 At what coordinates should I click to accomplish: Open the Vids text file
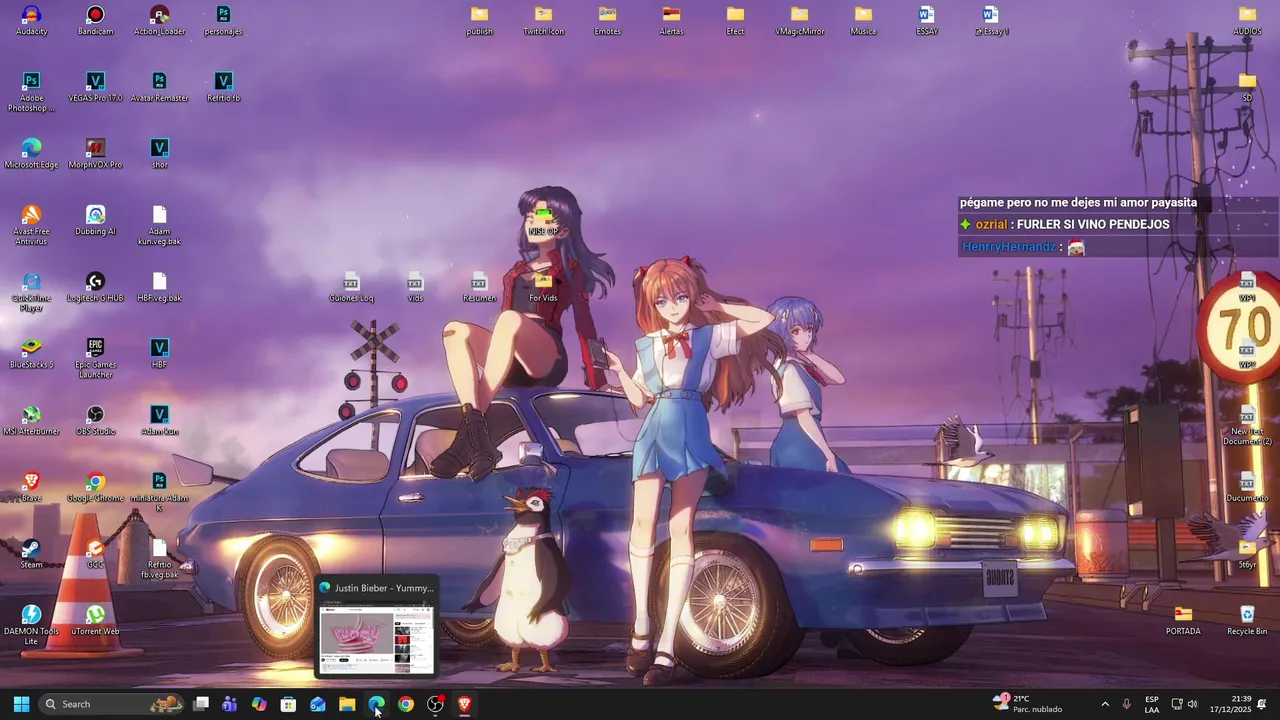click(x=415, y=288)
